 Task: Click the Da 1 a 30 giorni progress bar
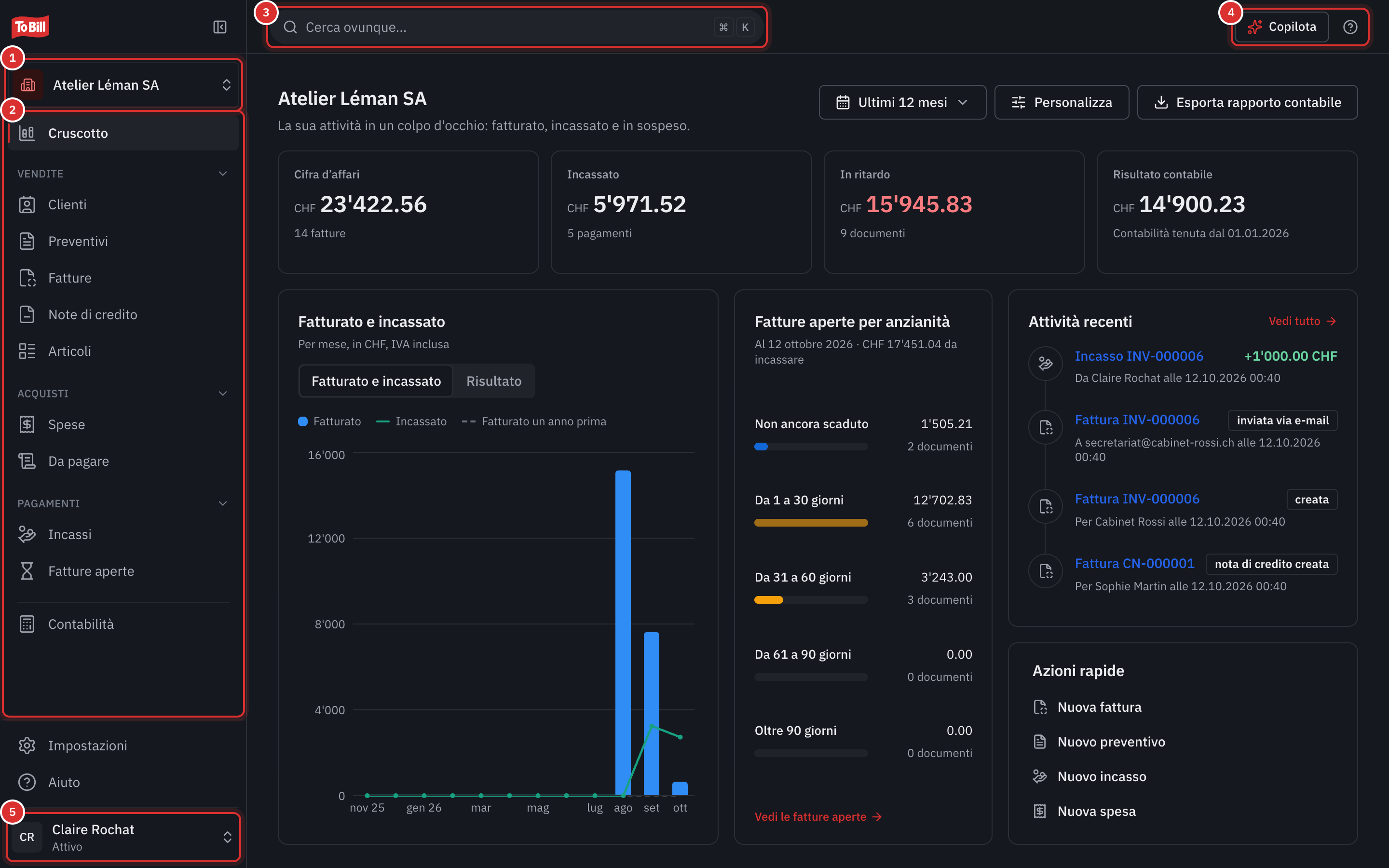pos(811,522)
